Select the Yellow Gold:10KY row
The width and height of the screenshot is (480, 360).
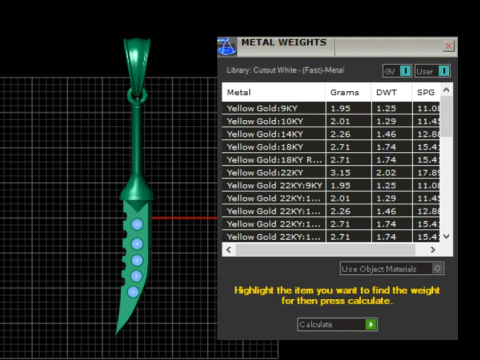pyautogui.click(x=331, y=121)
